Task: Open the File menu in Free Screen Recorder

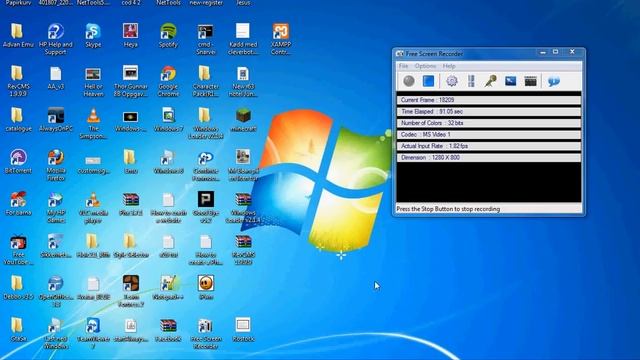Action: pyautogui.click(x=403, y=66)
